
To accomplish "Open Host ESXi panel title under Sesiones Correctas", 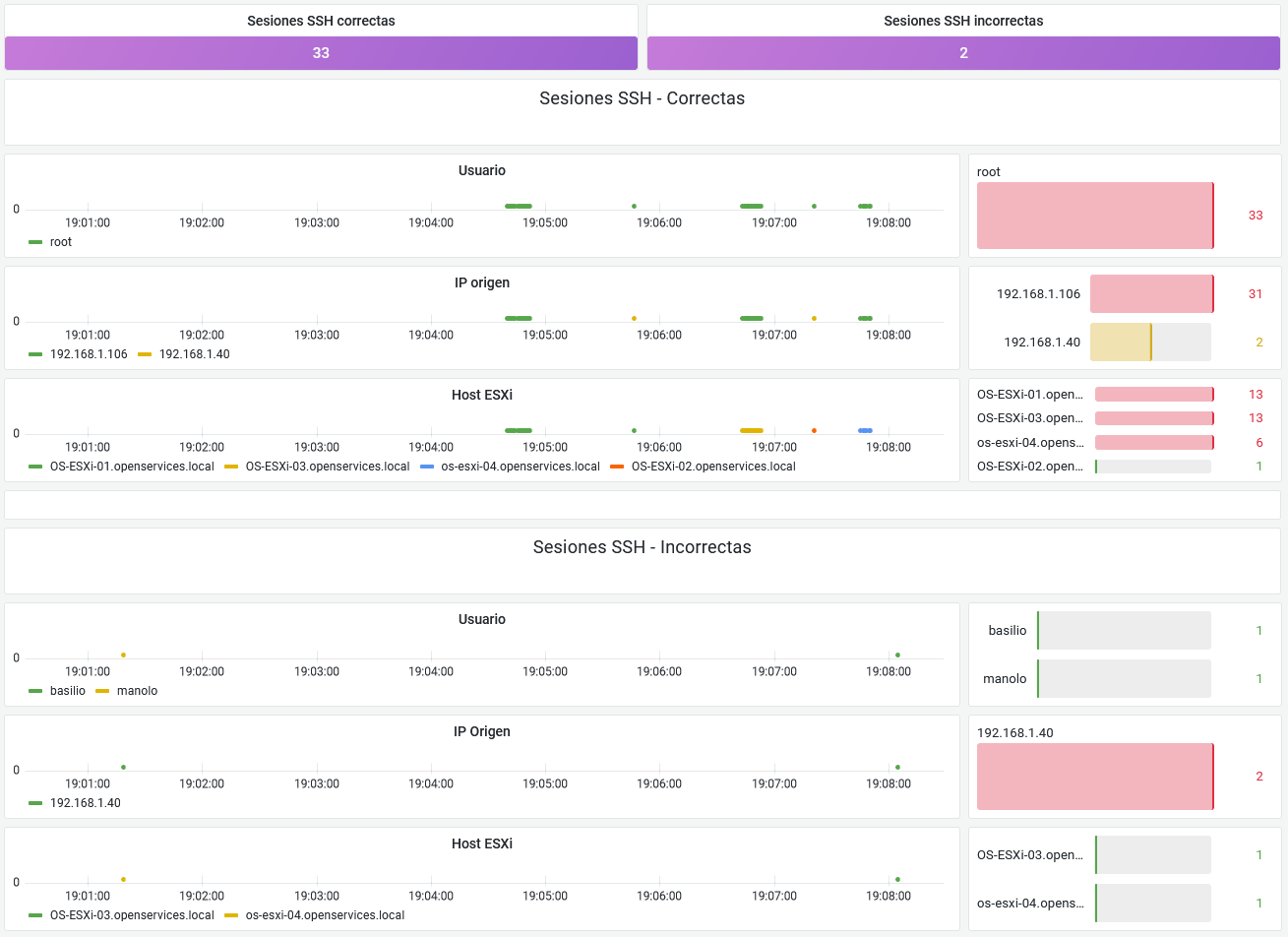I will (x=481, y=395).
